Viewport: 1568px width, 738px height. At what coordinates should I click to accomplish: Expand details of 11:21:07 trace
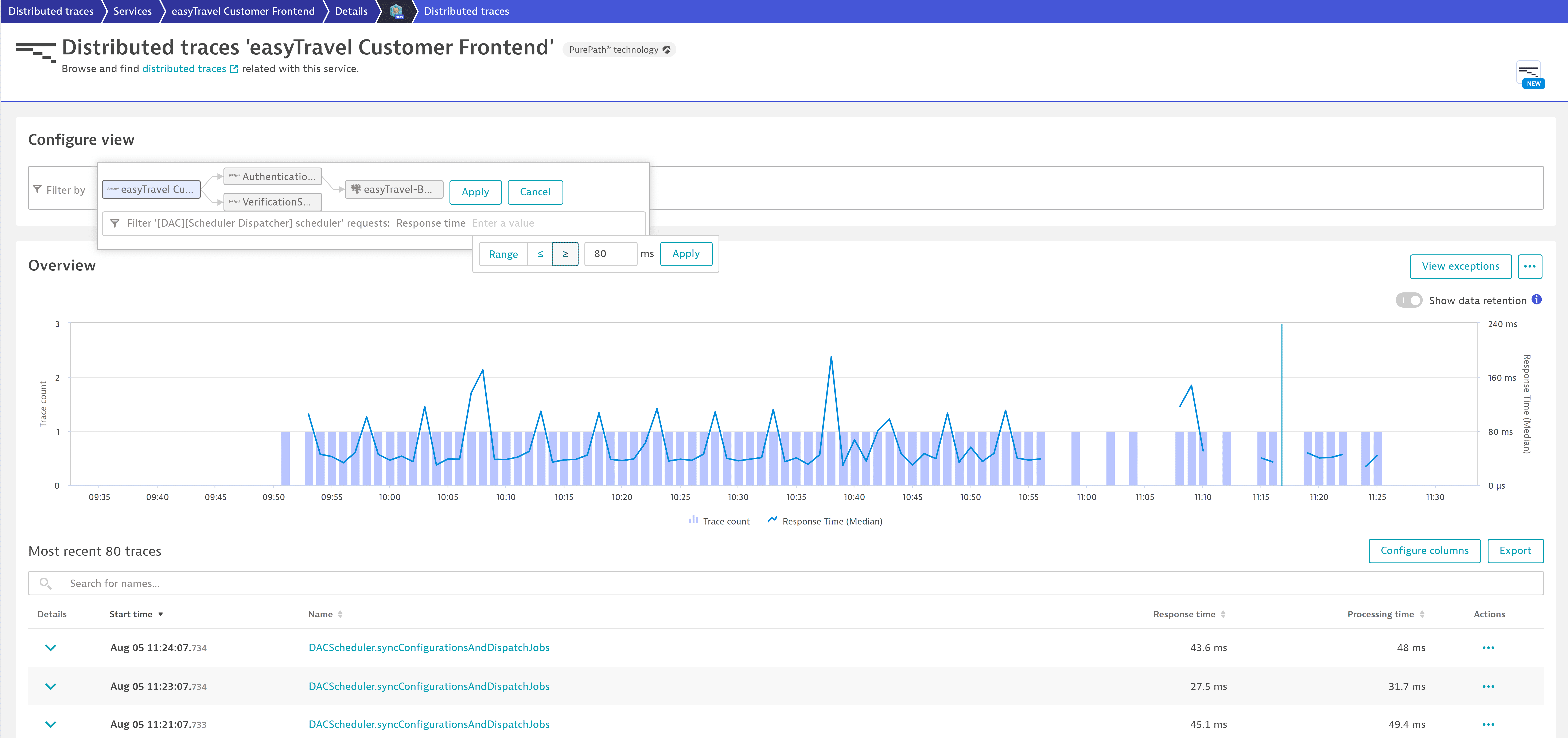click(51, 725)
